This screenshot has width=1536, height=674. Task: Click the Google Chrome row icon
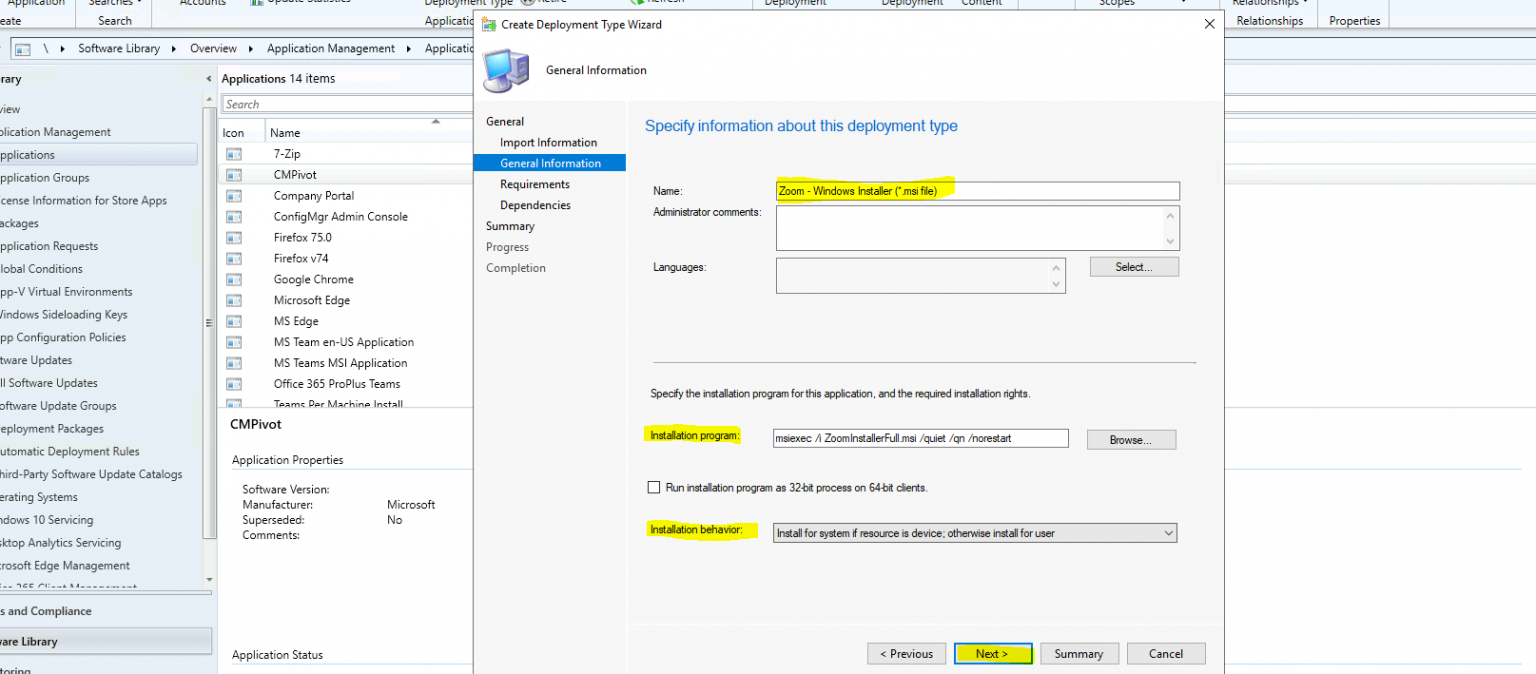coord(234,280)
